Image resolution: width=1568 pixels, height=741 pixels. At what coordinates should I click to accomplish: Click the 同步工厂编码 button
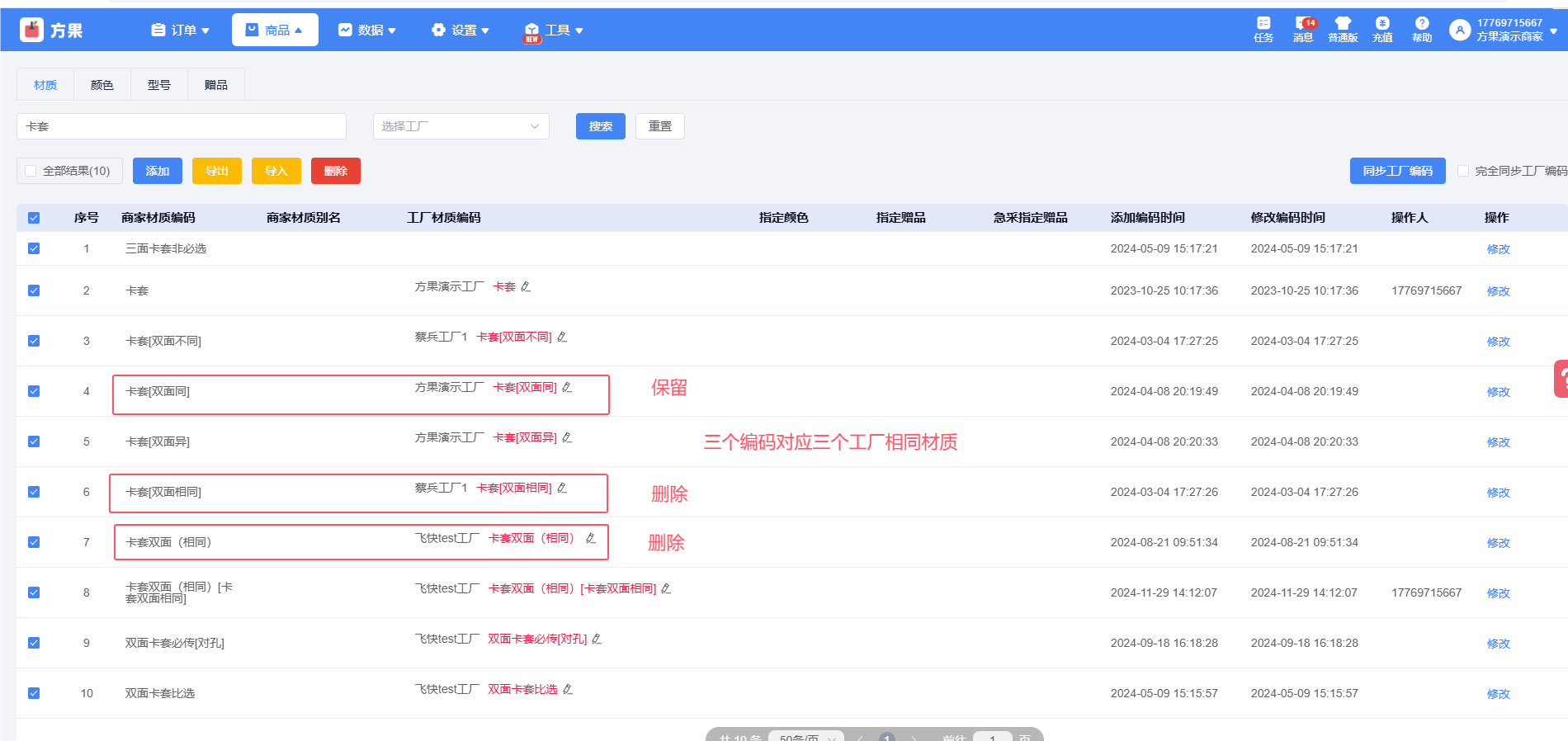1397,171
